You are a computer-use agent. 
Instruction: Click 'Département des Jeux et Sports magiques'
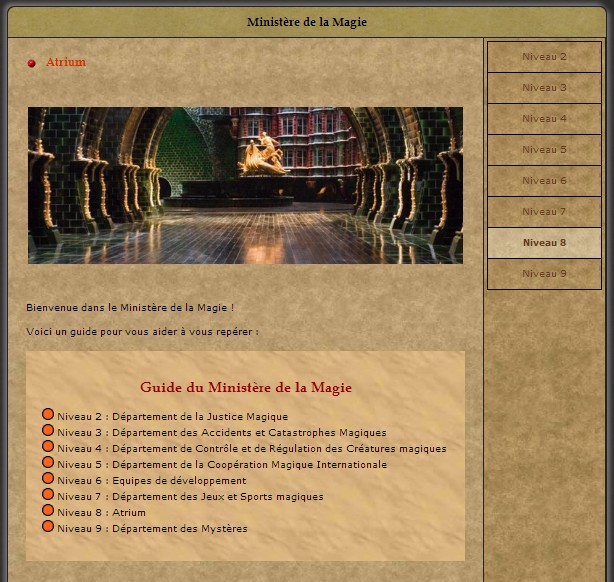[x=218, y=497]
